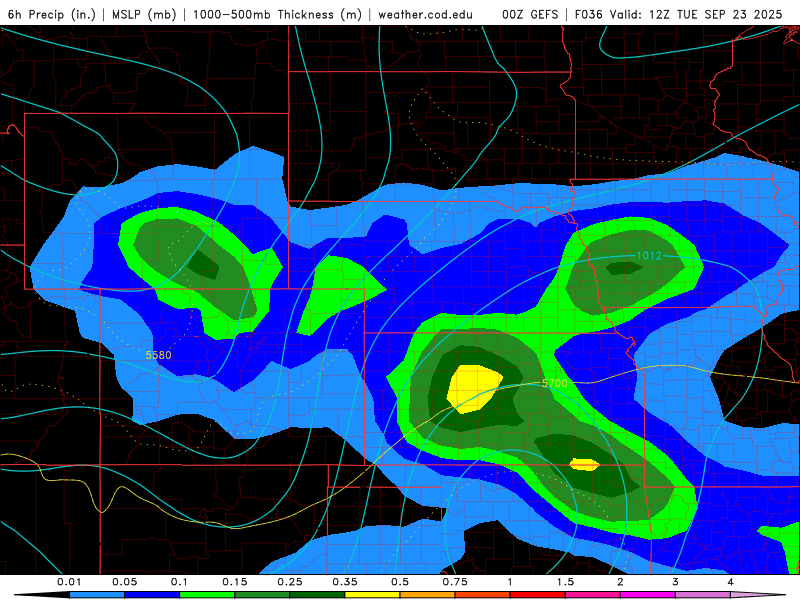This screenshot has height=600, width=800.
Task: Click the '5700' thickness contour label
Action: pos(555,383)
